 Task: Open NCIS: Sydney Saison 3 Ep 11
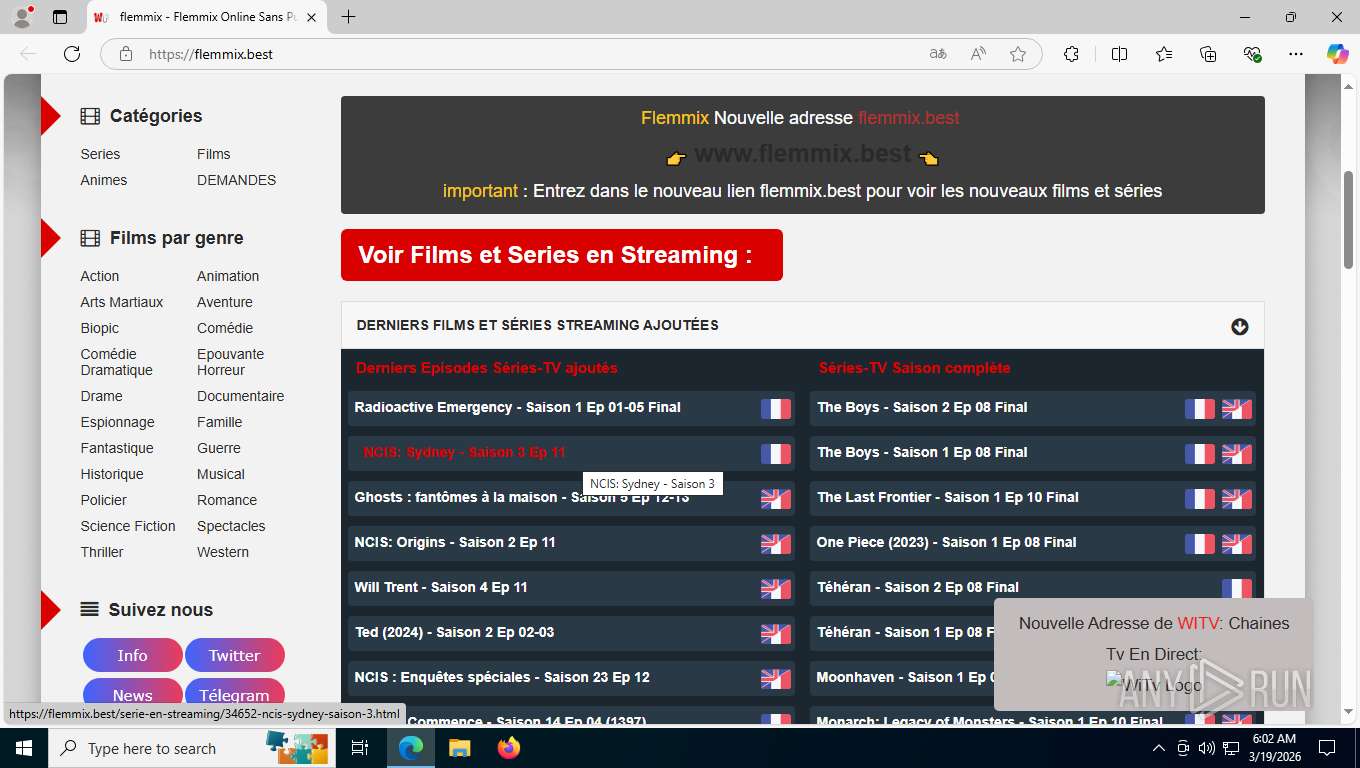[464, 452]
